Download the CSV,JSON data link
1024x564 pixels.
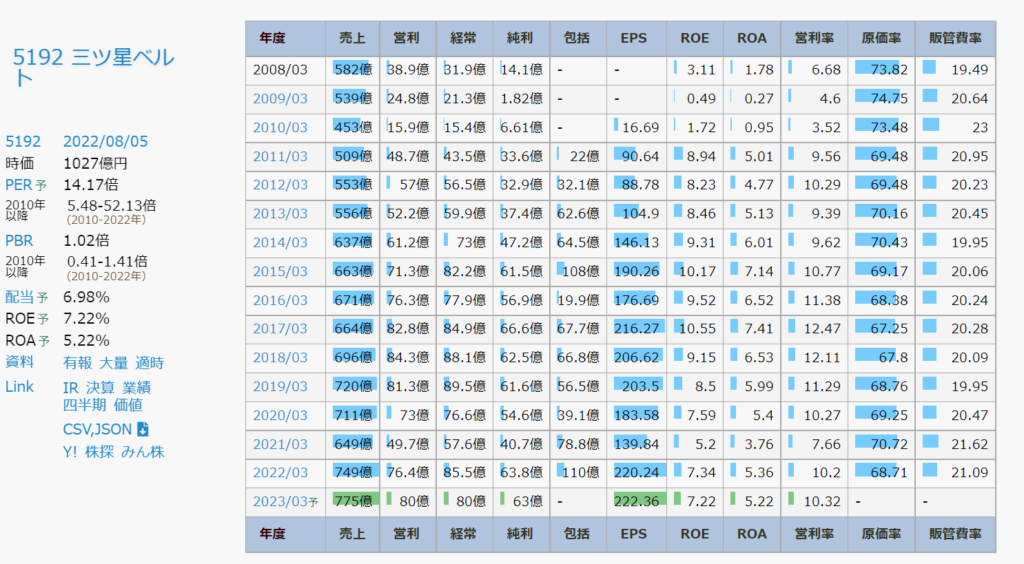coord(97,430)
